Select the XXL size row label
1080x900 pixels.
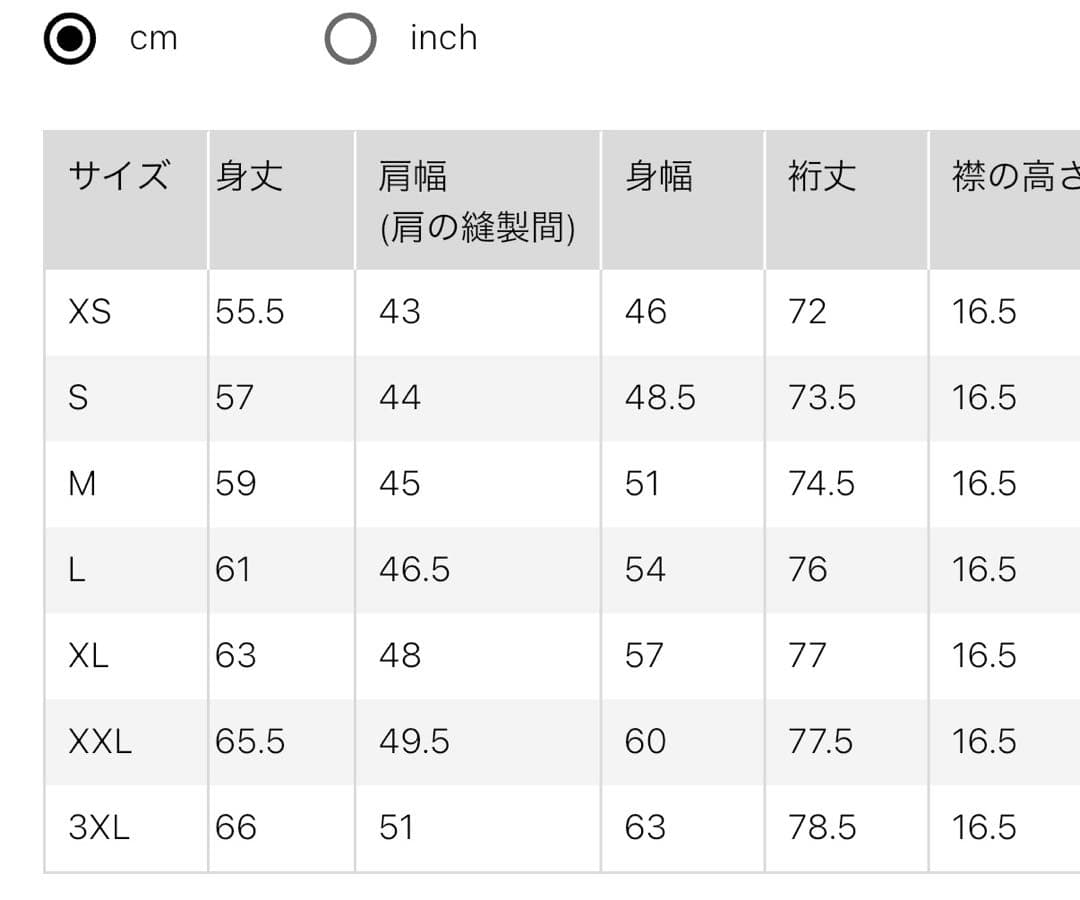coord(100,742)
